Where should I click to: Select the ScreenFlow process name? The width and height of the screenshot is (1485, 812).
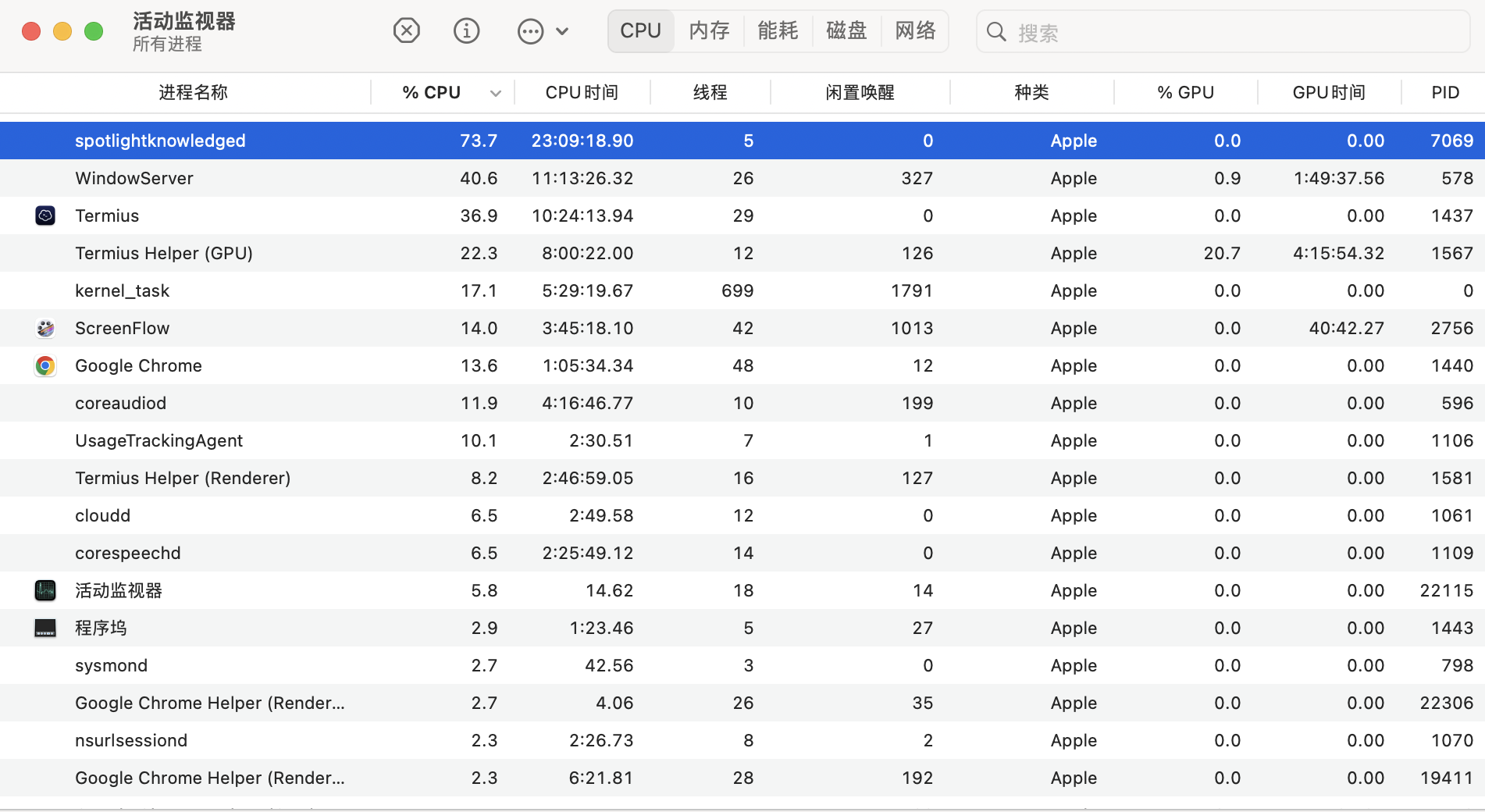click(x=122, y=328)
